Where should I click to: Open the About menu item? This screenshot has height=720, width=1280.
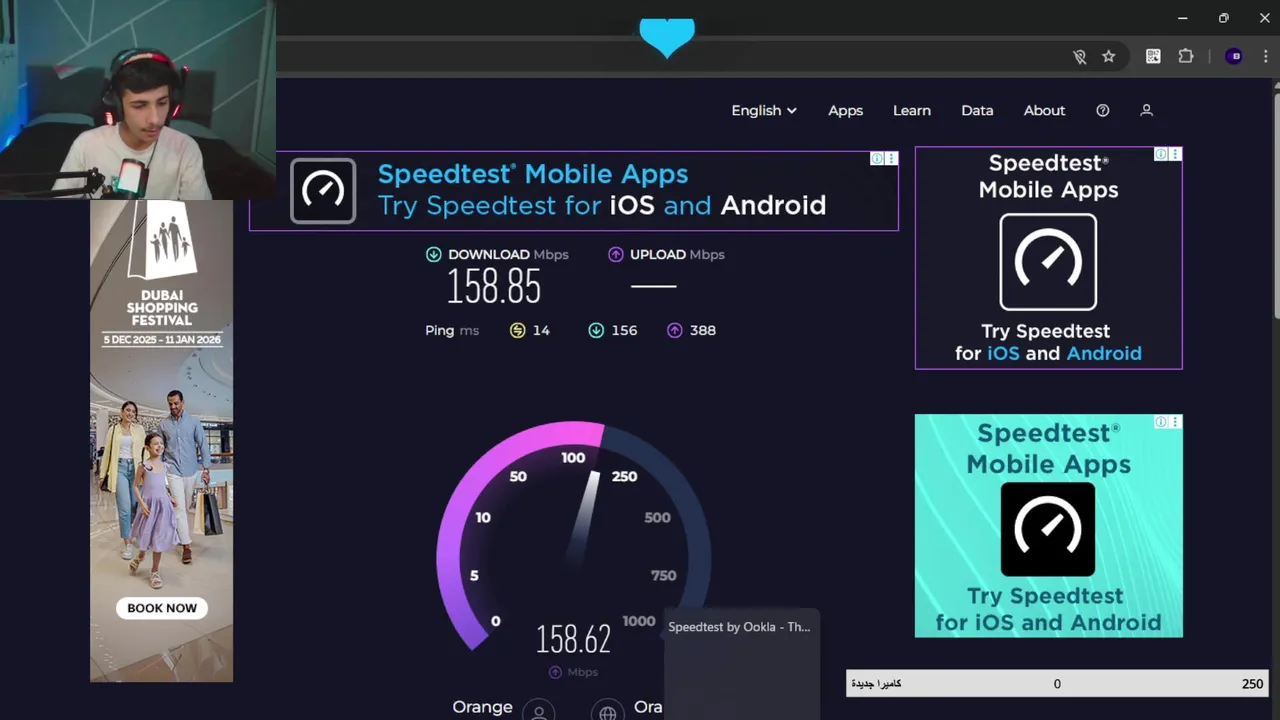(x=1044, y=111)
